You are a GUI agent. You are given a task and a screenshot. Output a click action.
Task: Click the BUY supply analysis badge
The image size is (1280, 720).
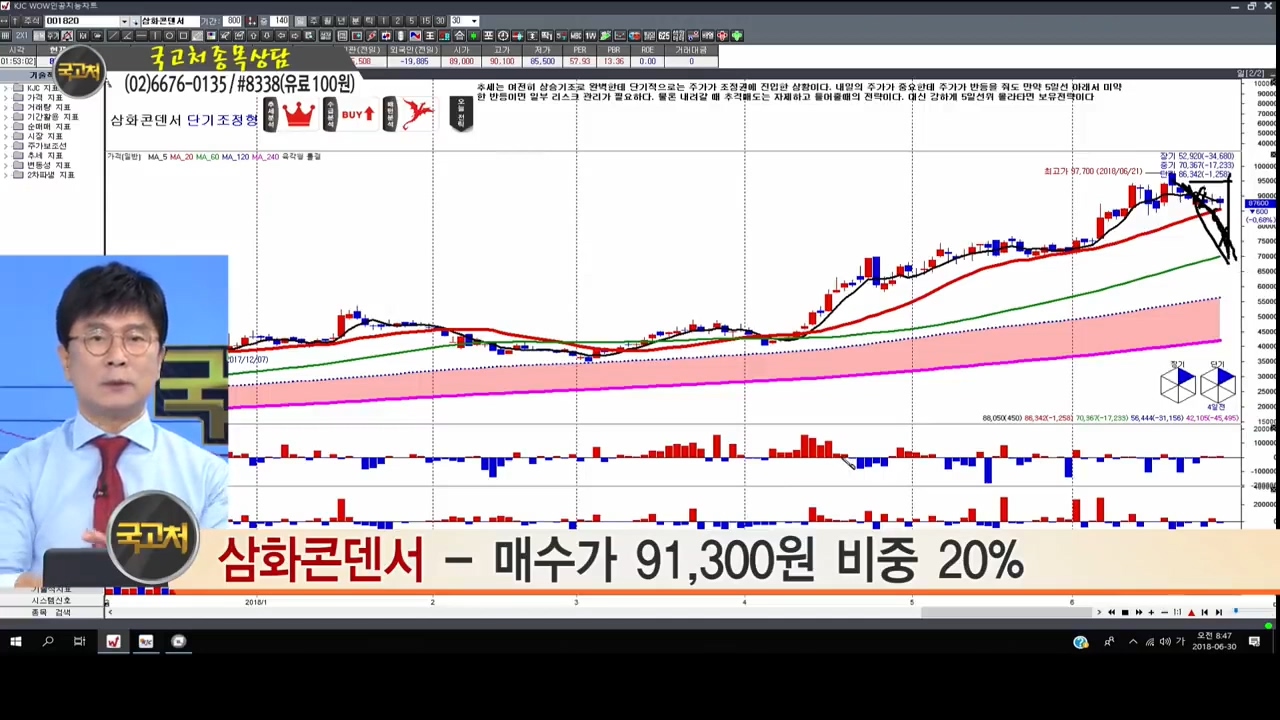[x=357, y=115]
